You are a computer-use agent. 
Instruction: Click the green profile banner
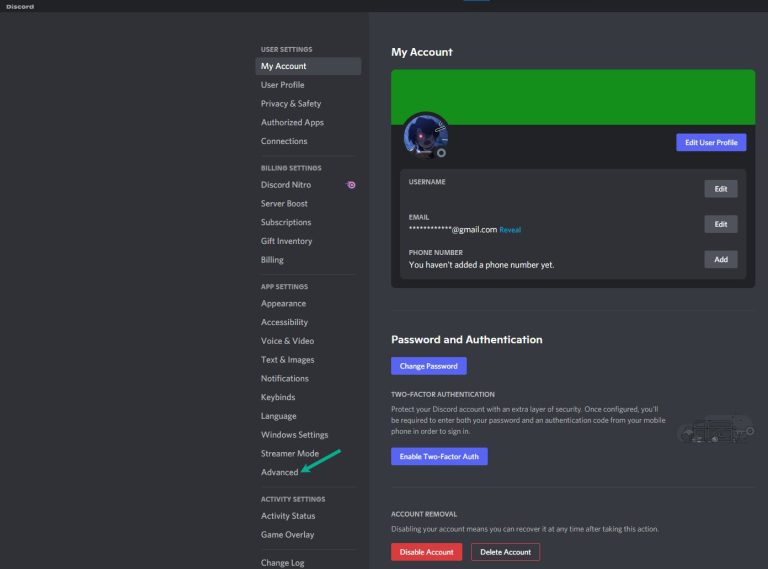(x=573, y=96)
